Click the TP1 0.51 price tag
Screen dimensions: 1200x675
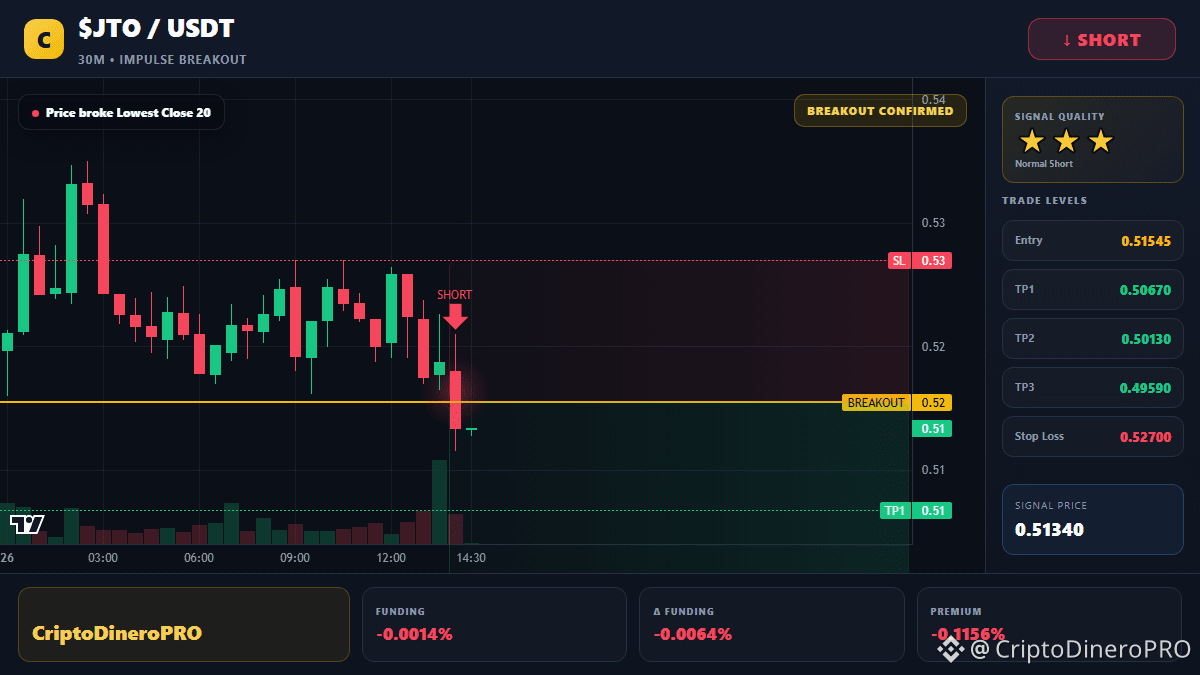[x=916, y=511]
